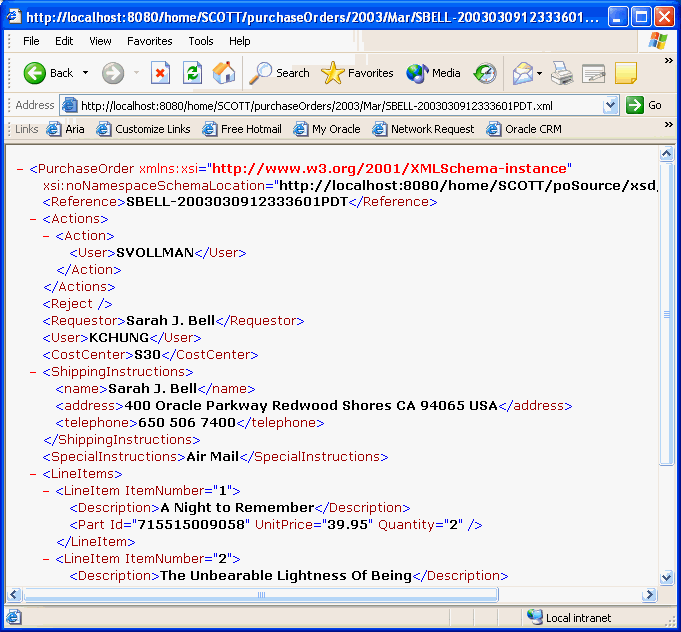Open the Favorites menu

[149, 41]
